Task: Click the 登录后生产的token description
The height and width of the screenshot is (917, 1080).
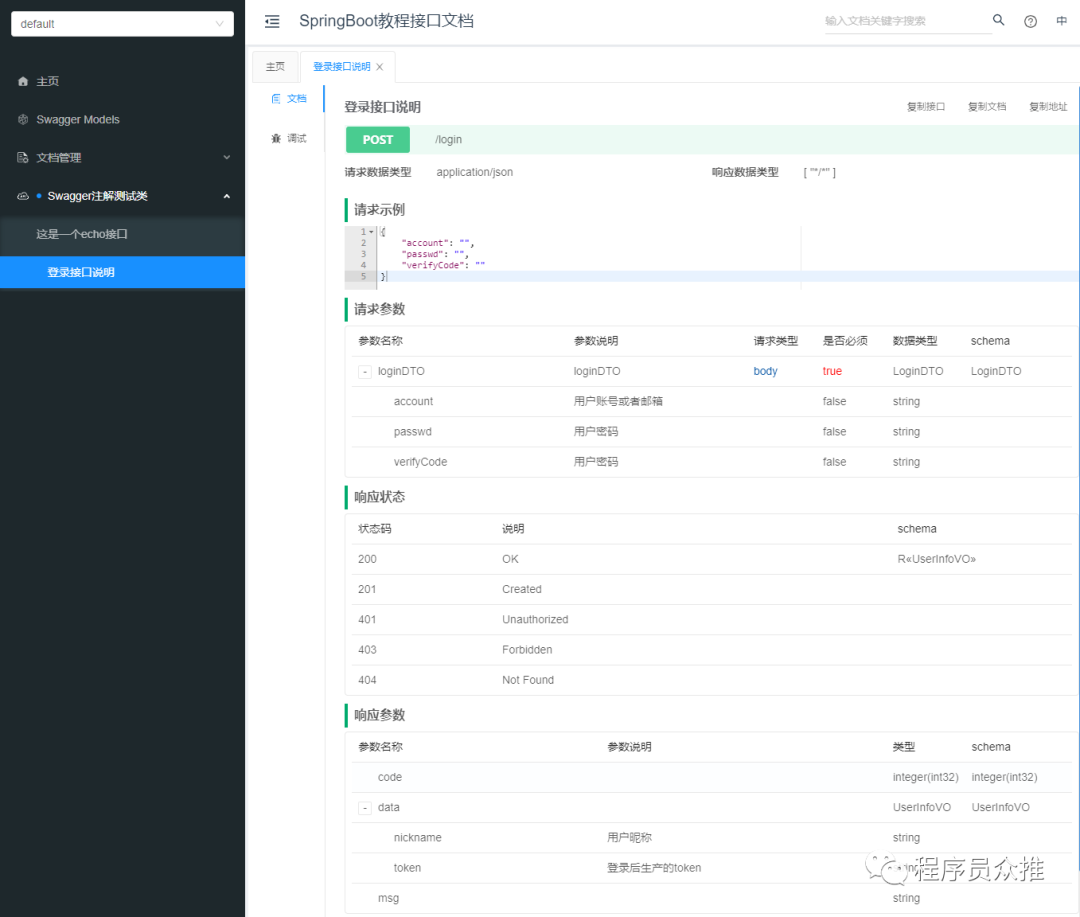Action: click(654, 868)
